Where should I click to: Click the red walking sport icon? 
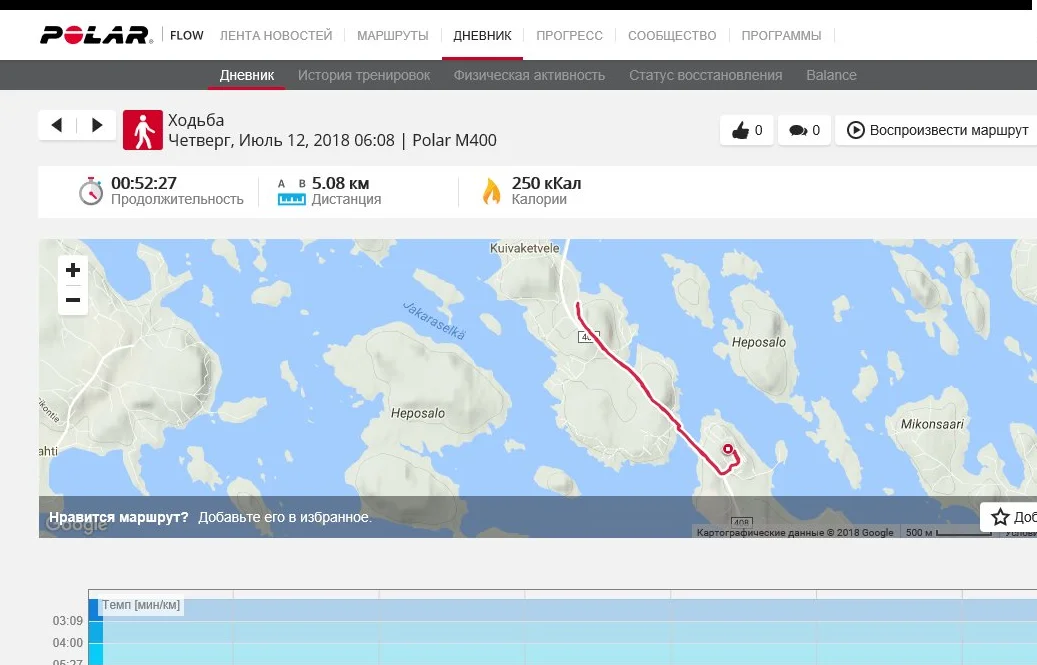coord(143,130)
